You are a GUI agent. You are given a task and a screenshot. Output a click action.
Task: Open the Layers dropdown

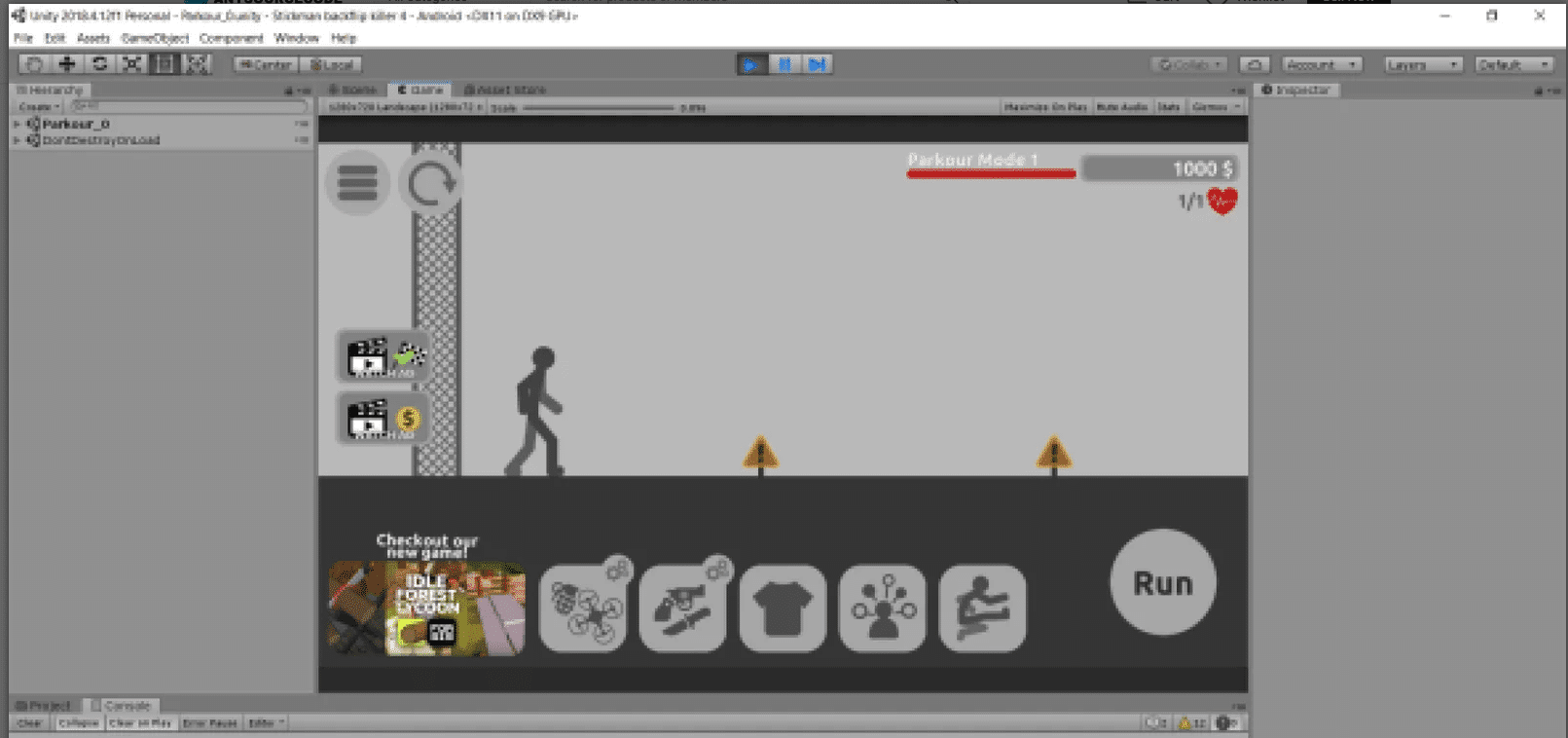[1423, 64]
